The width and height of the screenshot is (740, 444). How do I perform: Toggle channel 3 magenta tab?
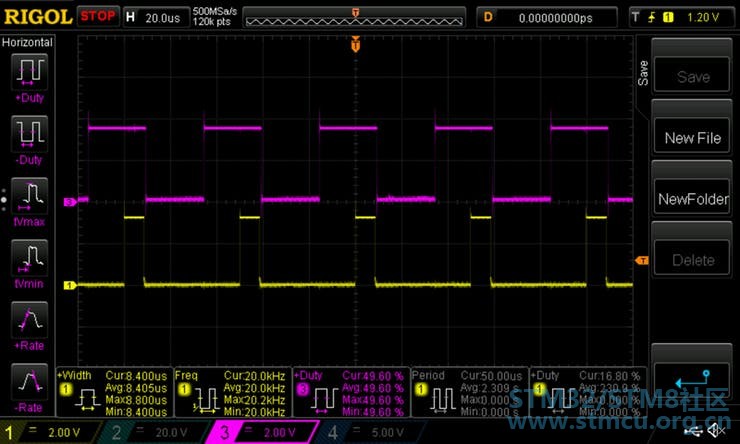click(262, 432)
